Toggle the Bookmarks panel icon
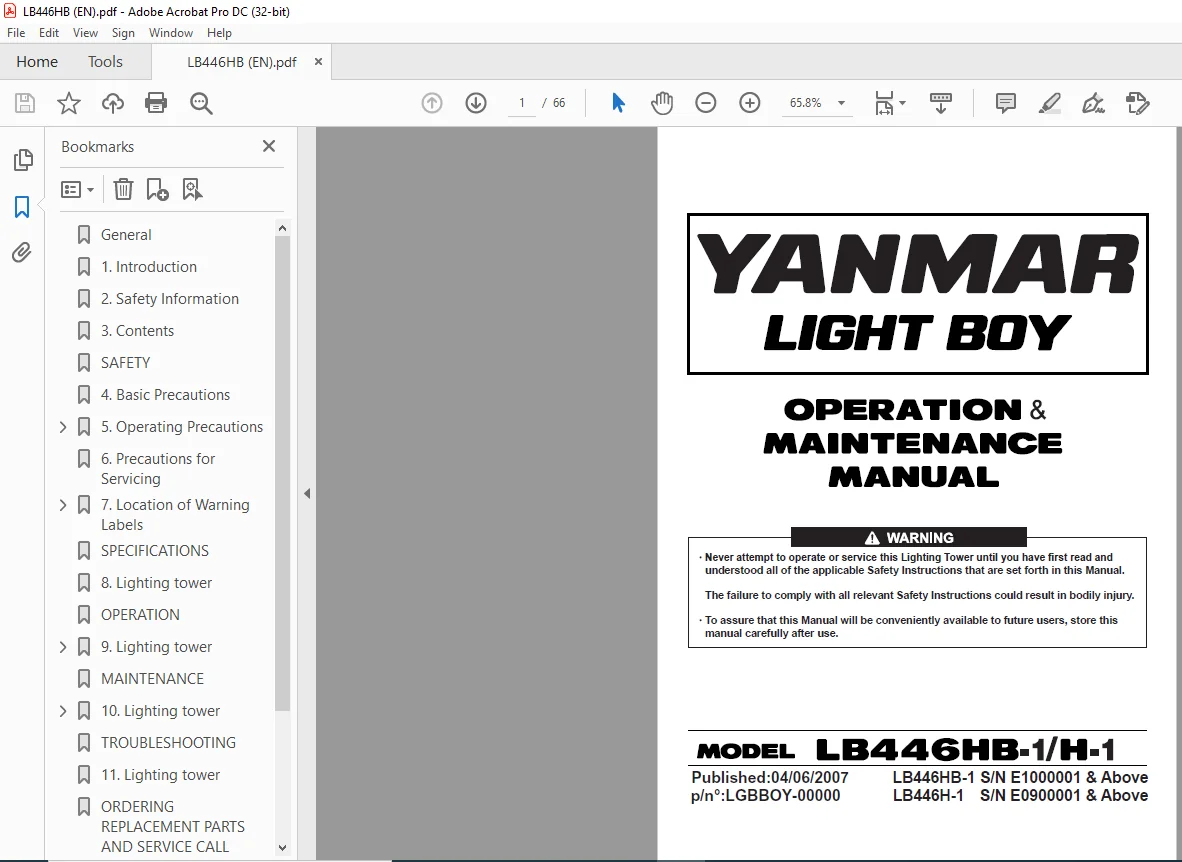1182x862 pixels. pyautogui.click(x=22, y=207)
